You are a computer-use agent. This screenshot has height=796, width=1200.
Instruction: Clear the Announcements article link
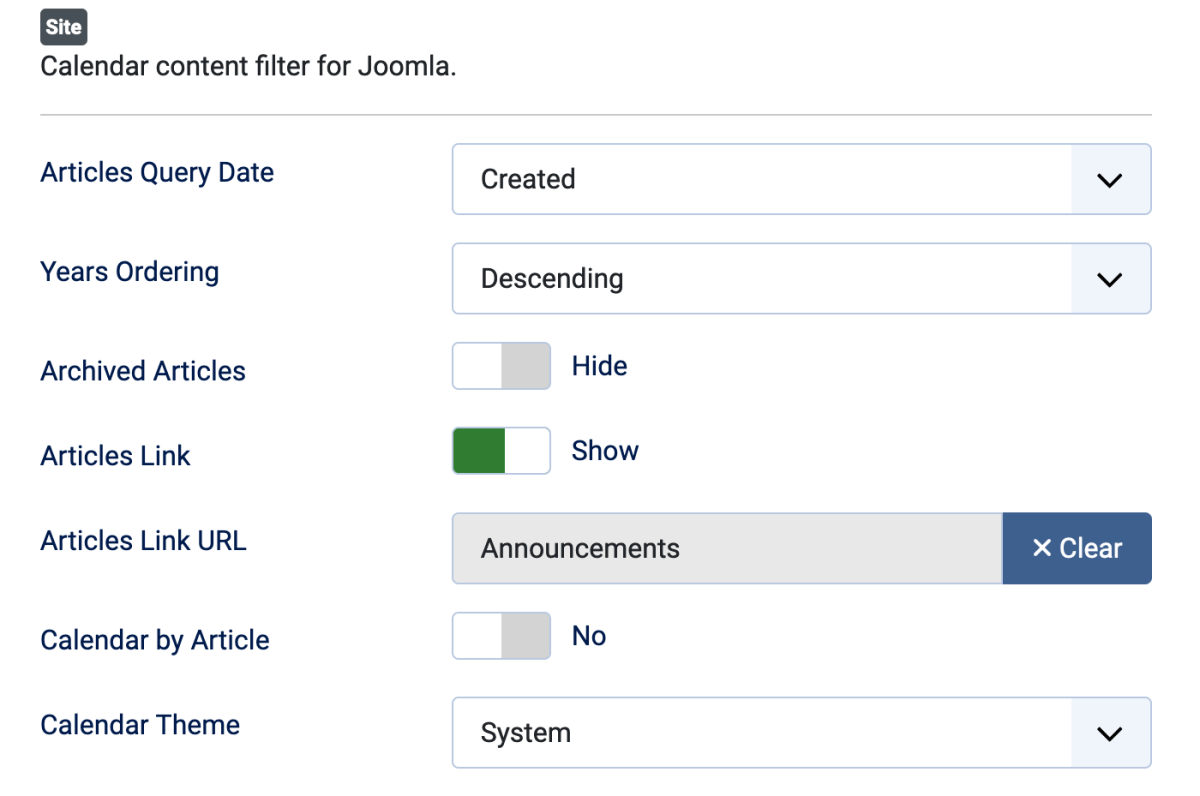[1077, 548]
